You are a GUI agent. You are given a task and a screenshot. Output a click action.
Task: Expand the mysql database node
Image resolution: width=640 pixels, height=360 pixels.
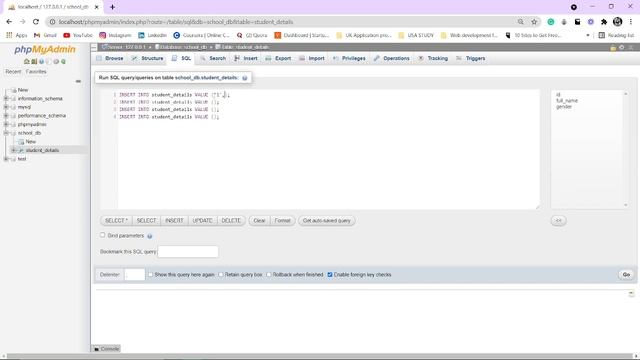pos(6,107)
